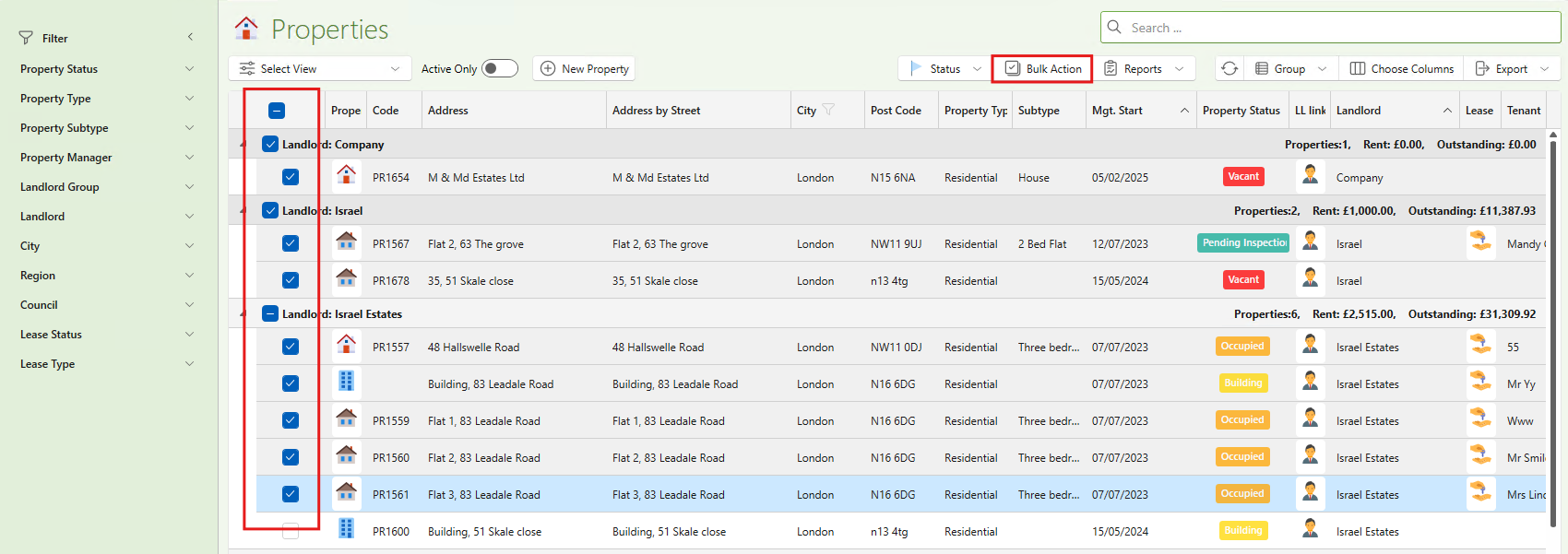This screenshot has height=554, width=1568.
Task: Toggle the Active Only switch
Action: click(x=500, y=68)
